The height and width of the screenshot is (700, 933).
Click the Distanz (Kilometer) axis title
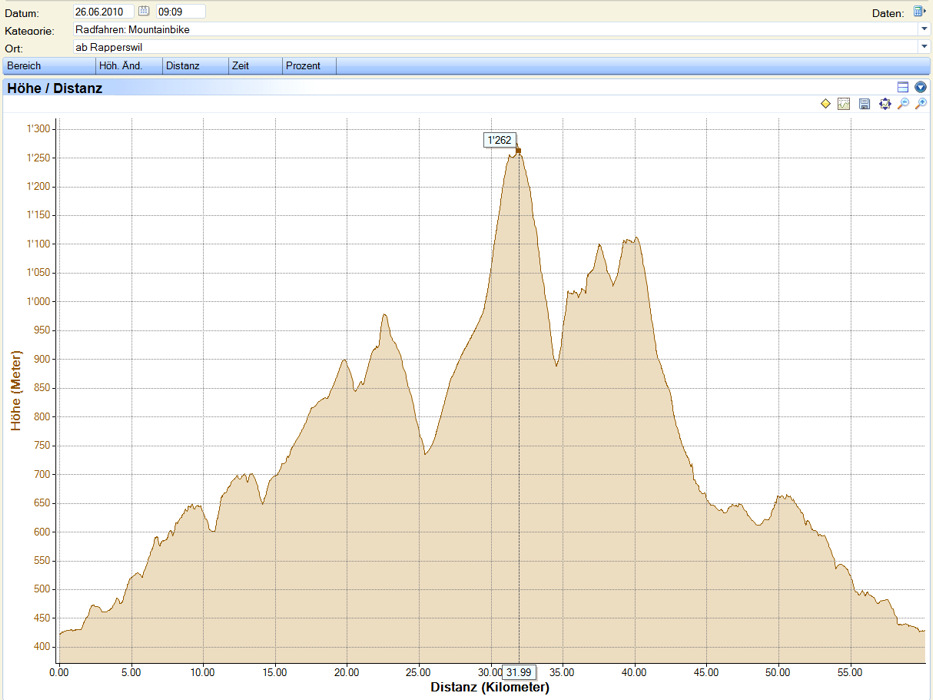click(490, 687)
